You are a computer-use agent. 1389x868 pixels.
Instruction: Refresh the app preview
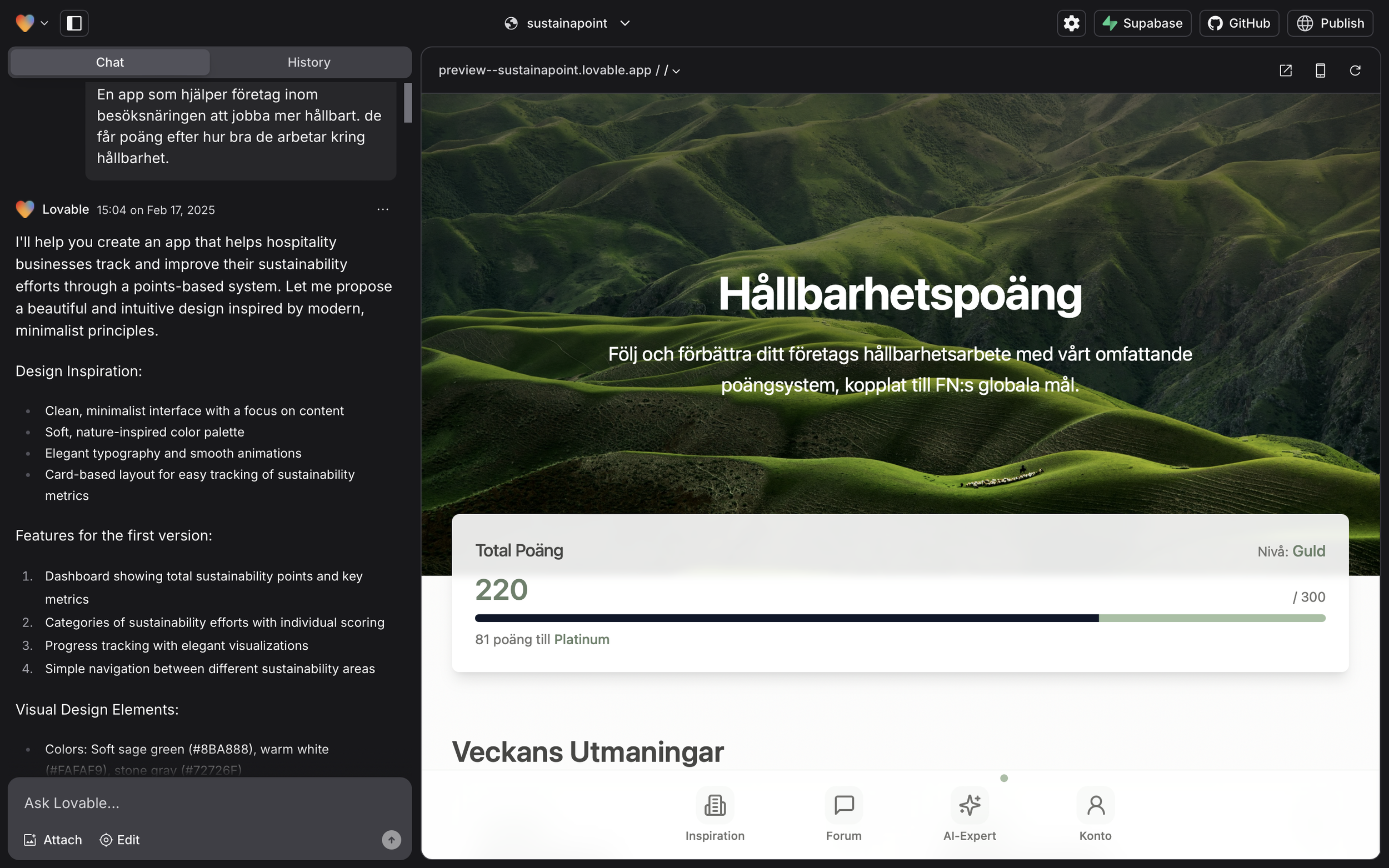click(x=1356, y=70)
